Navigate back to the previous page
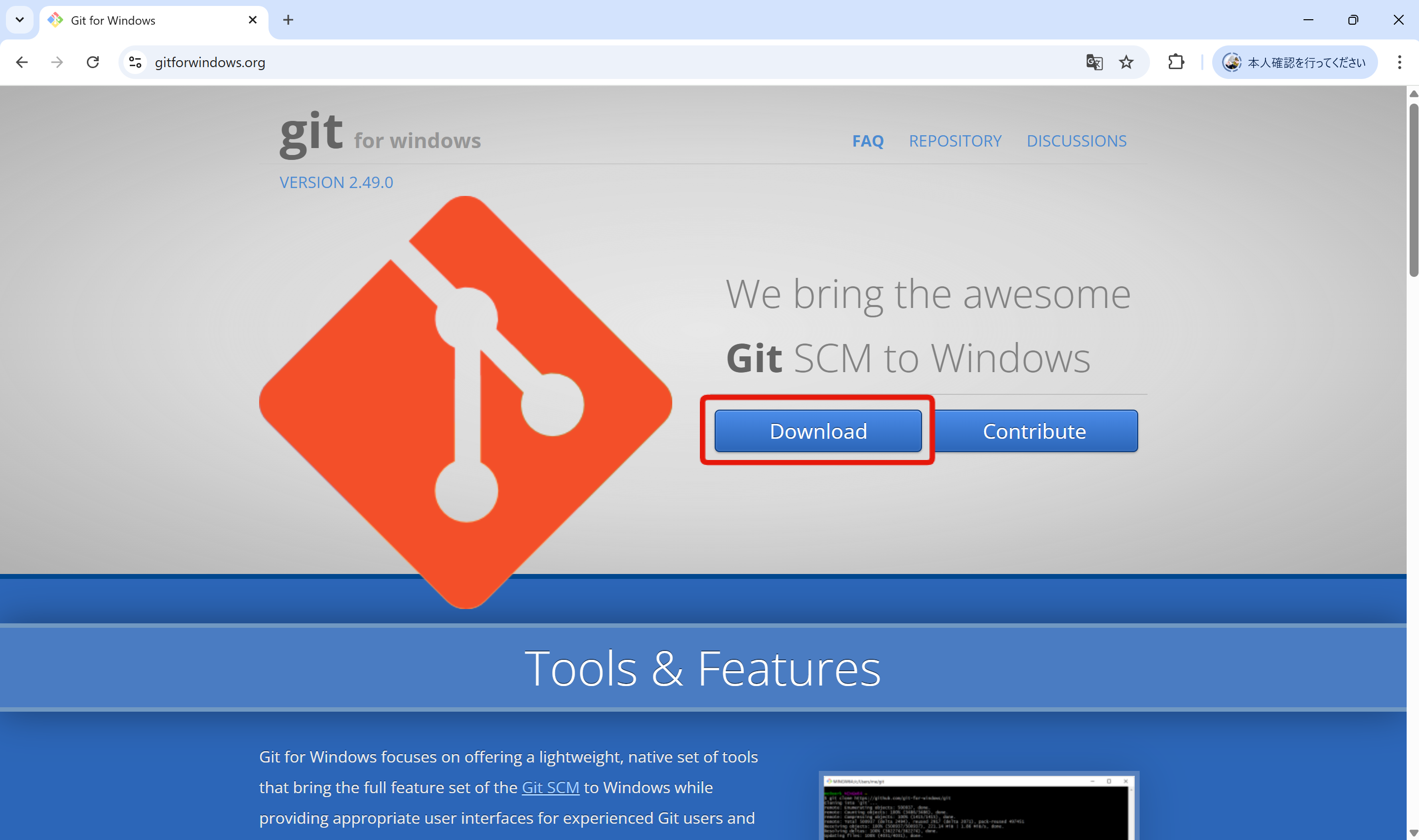 coord(21,62)
